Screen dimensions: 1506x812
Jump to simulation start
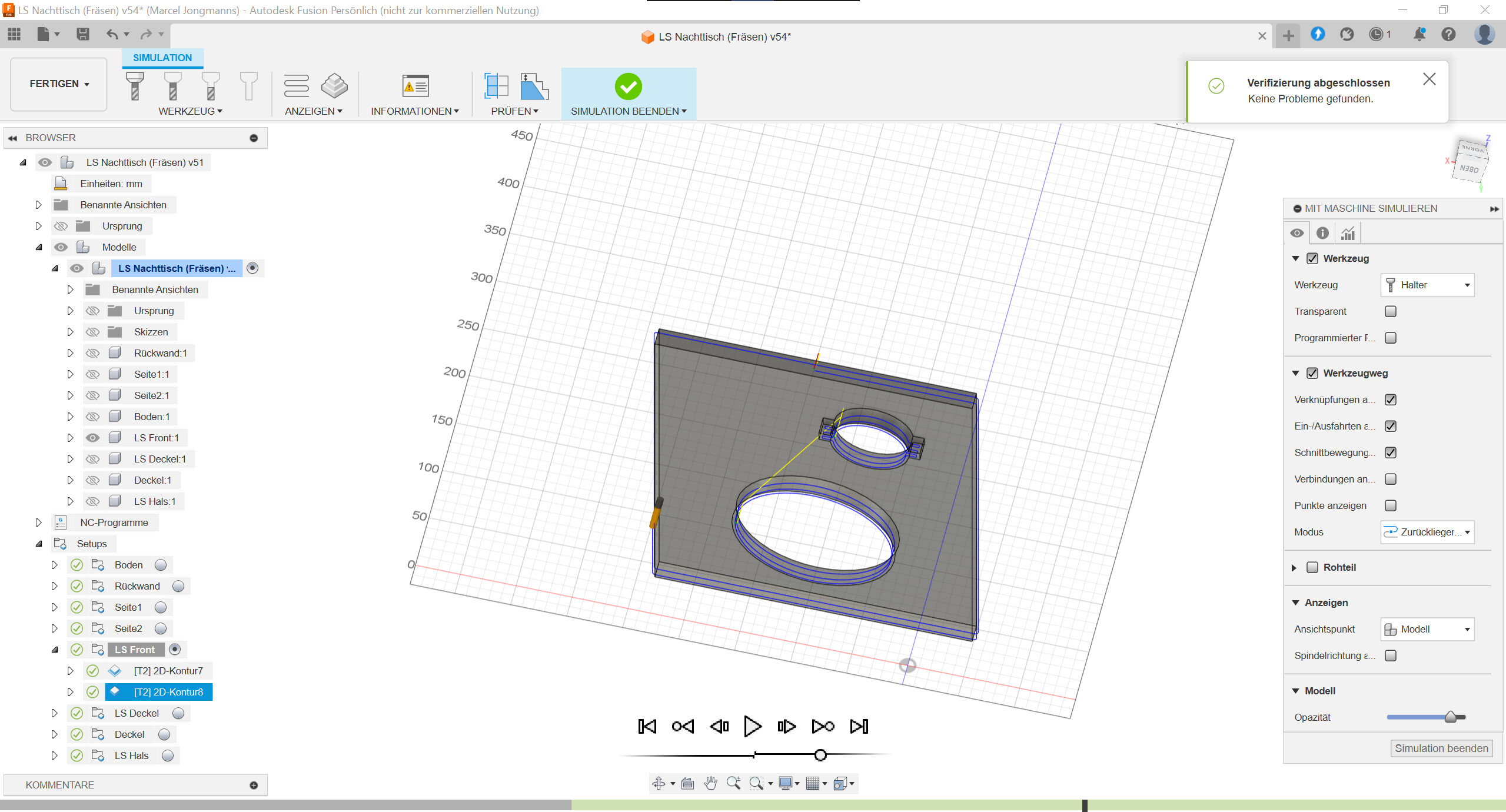(647, 726)
